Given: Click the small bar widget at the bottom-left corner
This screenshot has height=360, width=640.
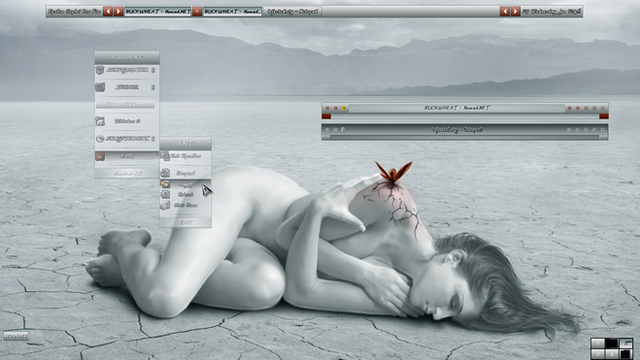Looking at the screenshot, I should tap(16, 336).
